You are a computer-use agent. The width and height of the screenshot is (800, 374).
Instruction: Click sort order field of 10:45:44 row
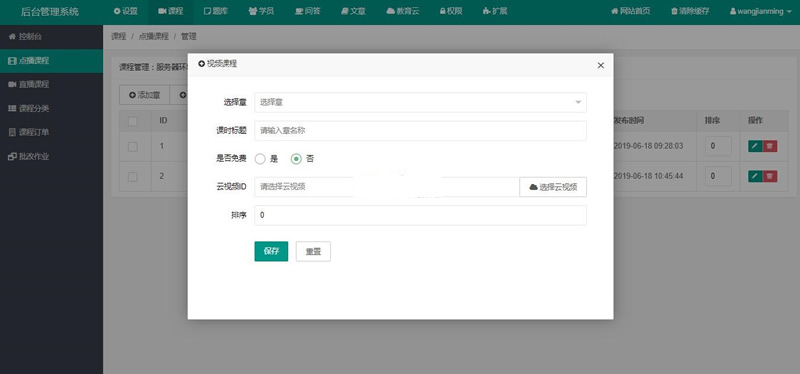[x=718, y=176]
